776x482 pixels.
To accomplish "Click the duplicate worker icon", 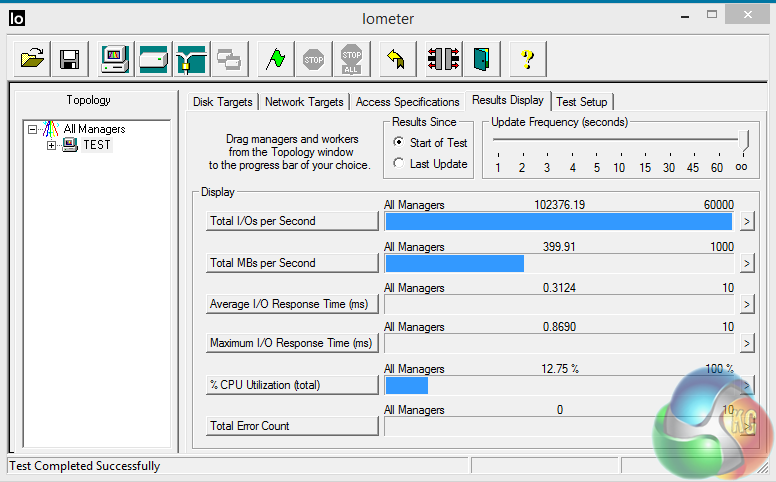I will [230, 59].
